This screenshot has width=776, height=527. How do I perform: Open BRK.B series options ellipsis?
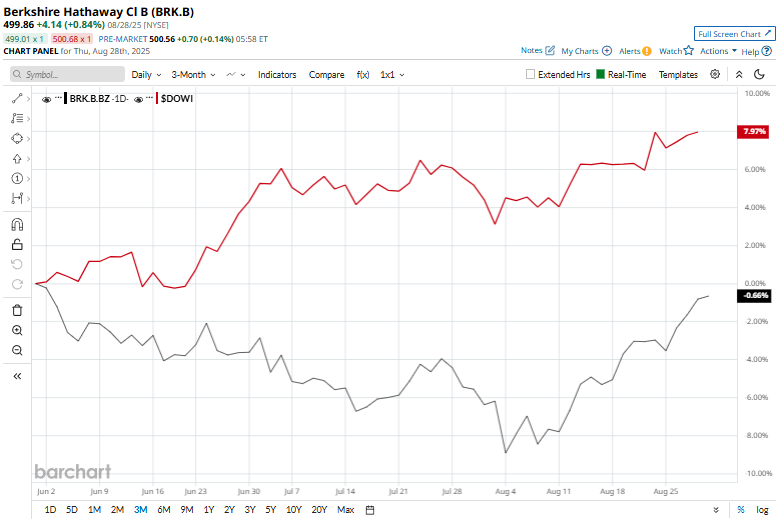(58, 98)
